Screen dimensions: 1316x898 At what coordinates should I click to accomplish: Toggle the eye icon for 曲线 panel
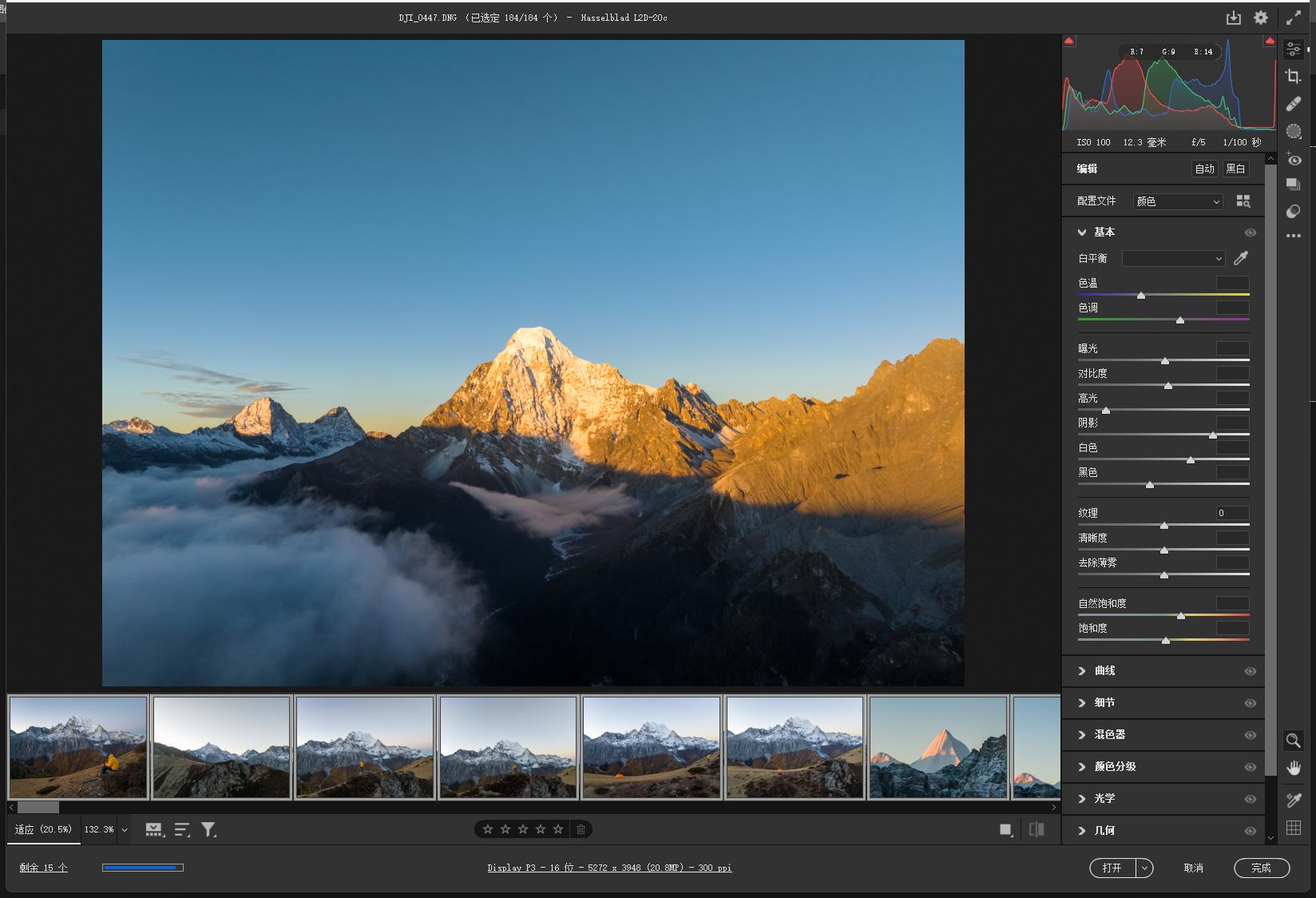[x=1250, y=671]
